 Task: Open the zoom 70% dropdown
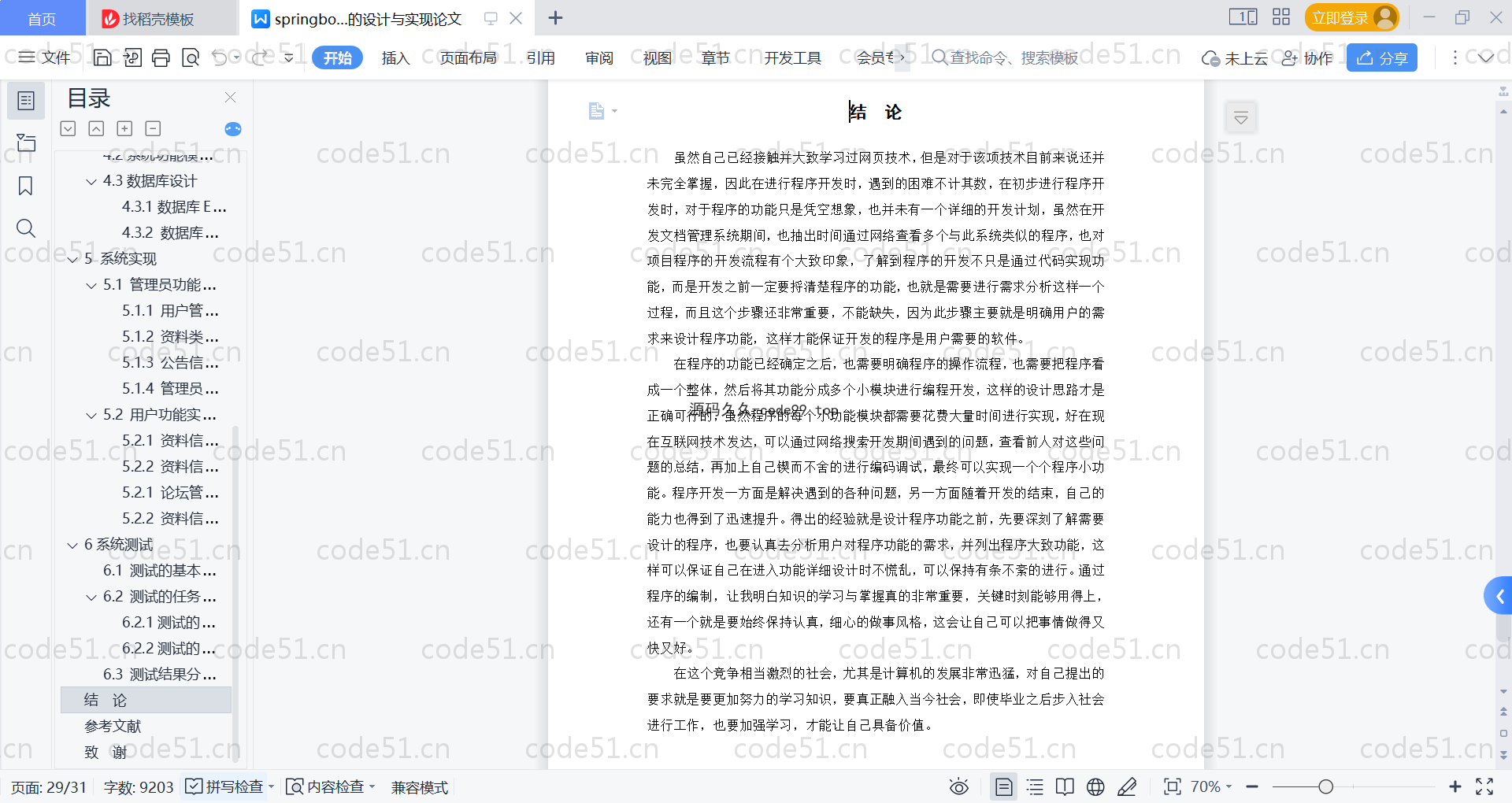click(x=1211, y=786)
